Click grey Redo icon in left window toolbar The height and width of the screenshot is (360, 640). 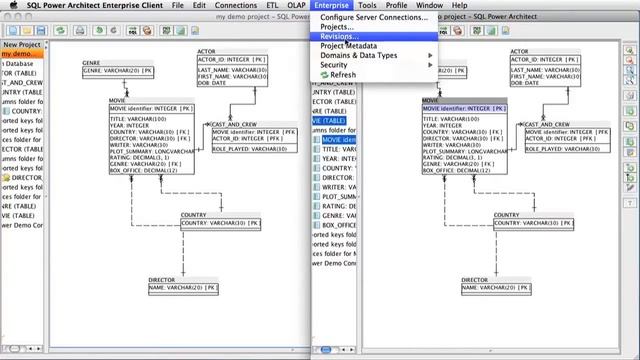(x=113, y=31)
